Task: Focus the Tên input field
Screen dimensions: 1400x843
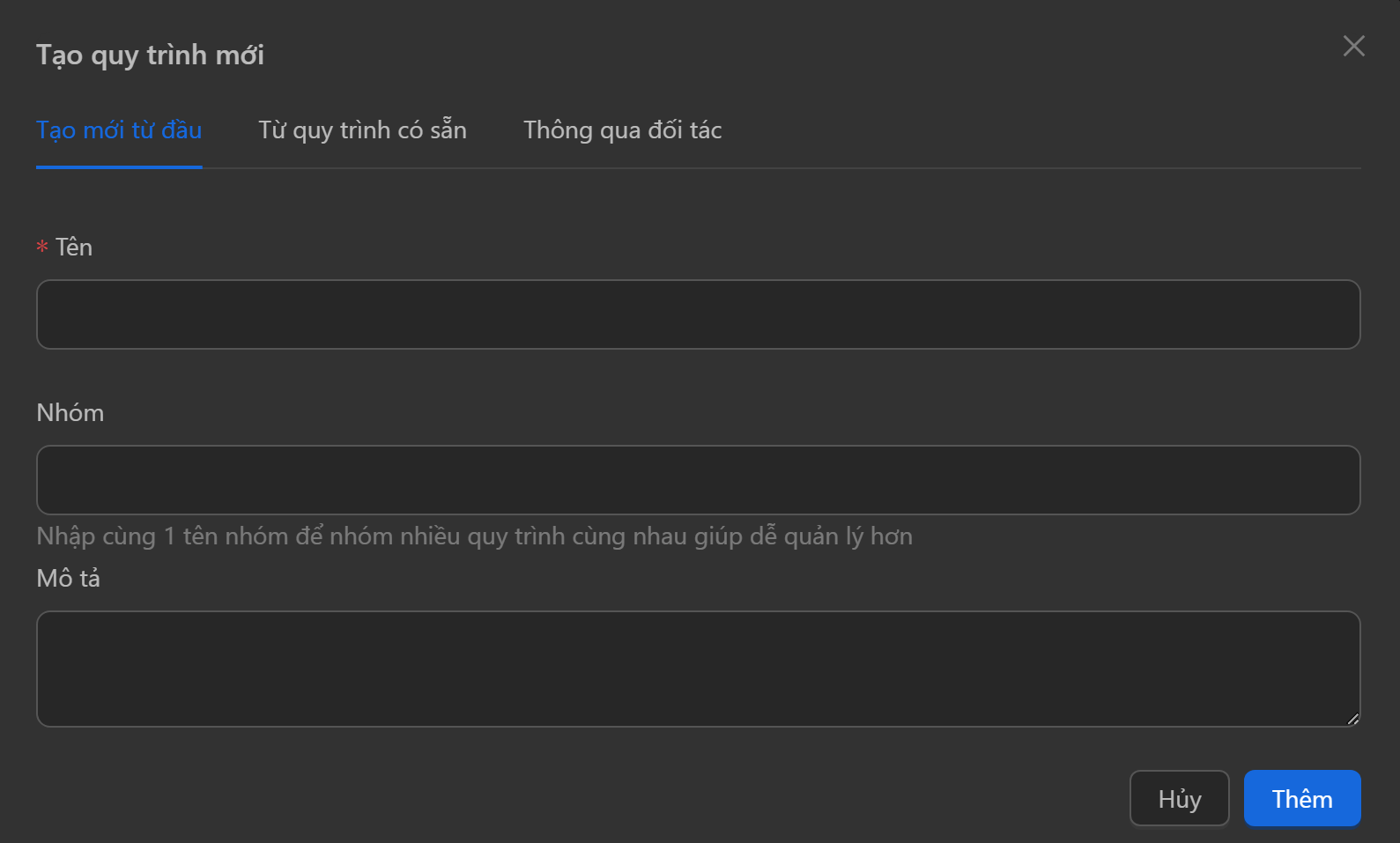Action: (x=698, y=314)
